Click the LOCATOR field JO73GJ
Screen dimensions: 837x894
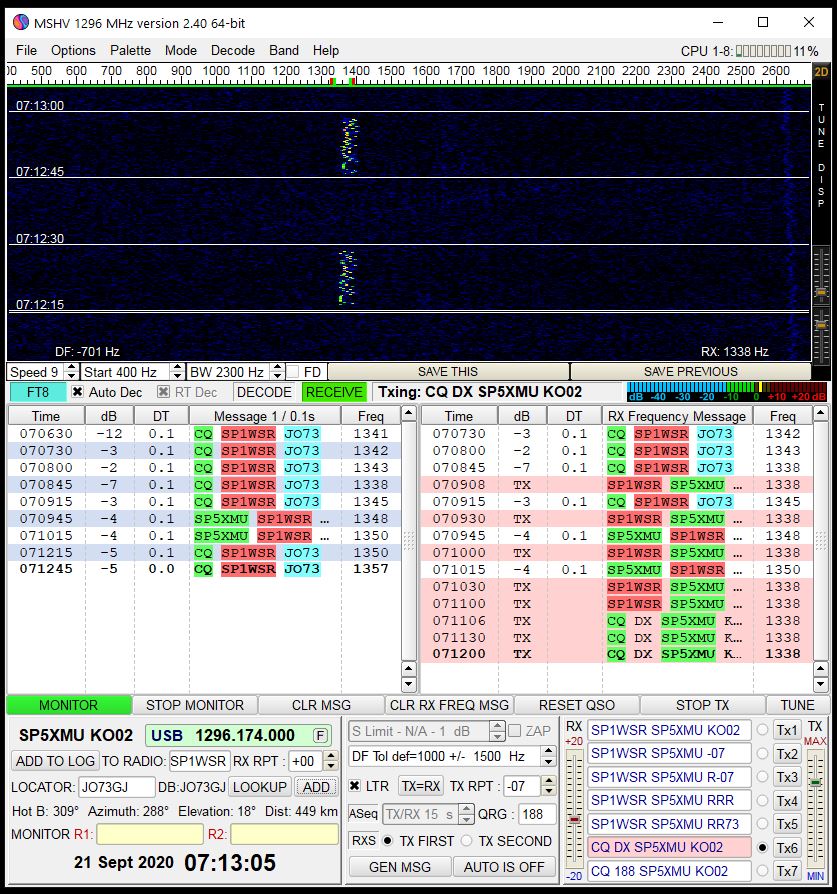pos(116,787)
